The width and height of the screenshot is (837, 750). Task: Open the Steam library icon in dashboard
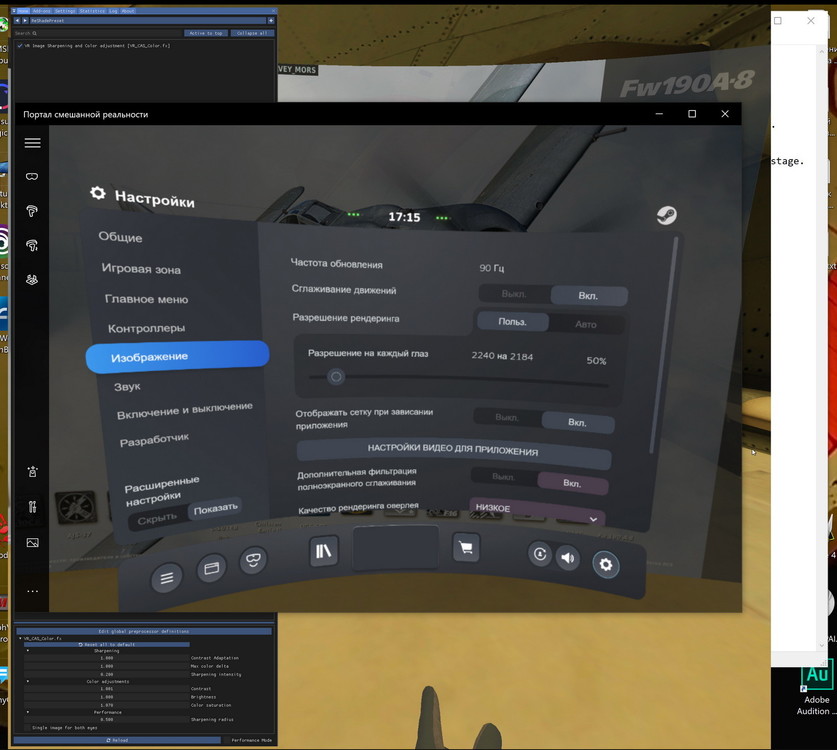point(323,550)
